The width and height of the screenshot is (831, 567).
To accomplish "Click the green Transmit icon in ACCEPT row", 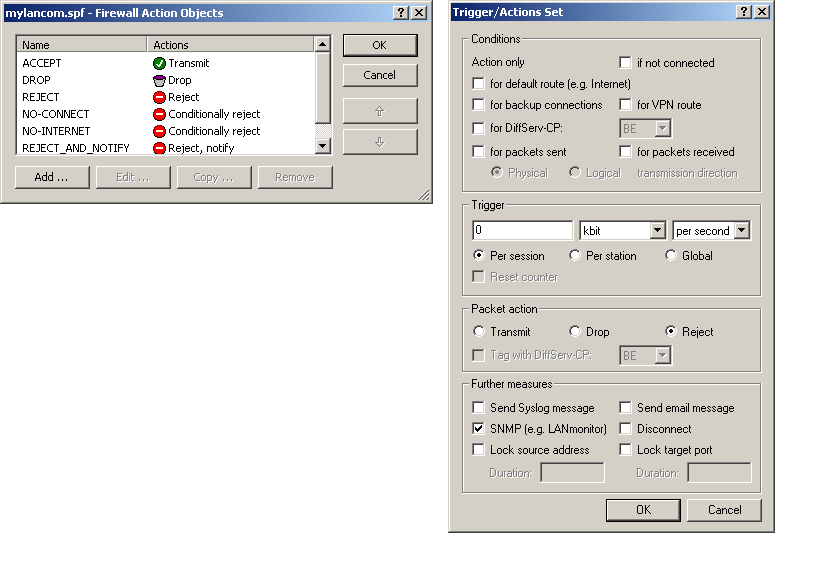I will (x=159, y=63).
